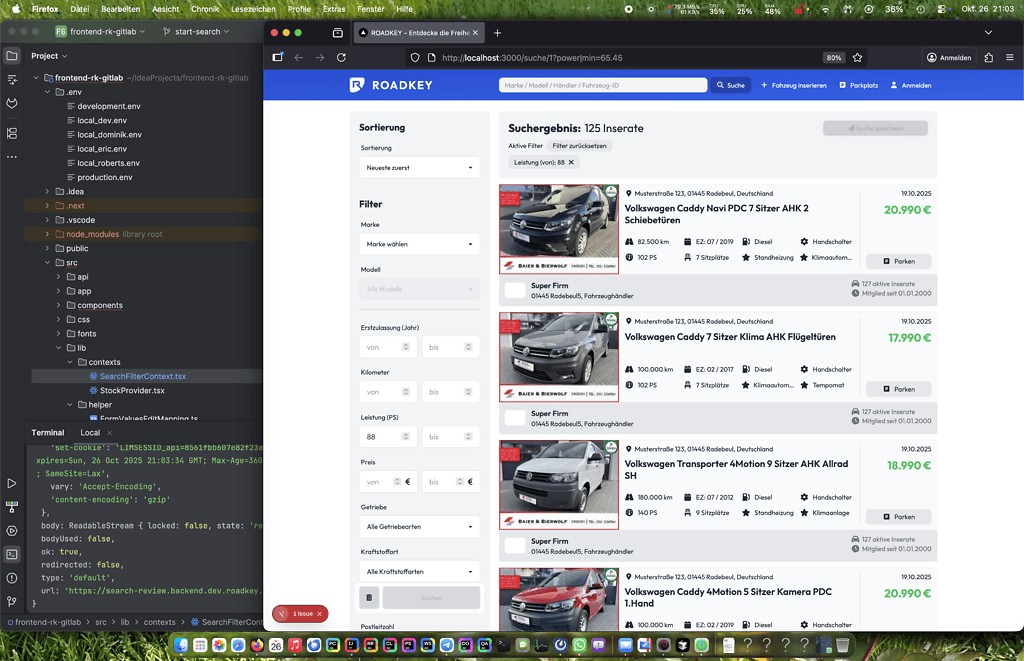Image resolution: width=1024 pixels, height=661 pixels.
Task: Click the trash icon to clear filters
Action: [369, 598]
